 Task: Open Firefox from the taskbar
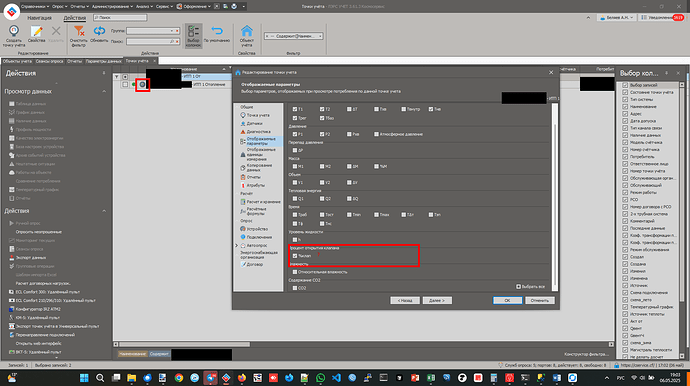click(242, 378)
